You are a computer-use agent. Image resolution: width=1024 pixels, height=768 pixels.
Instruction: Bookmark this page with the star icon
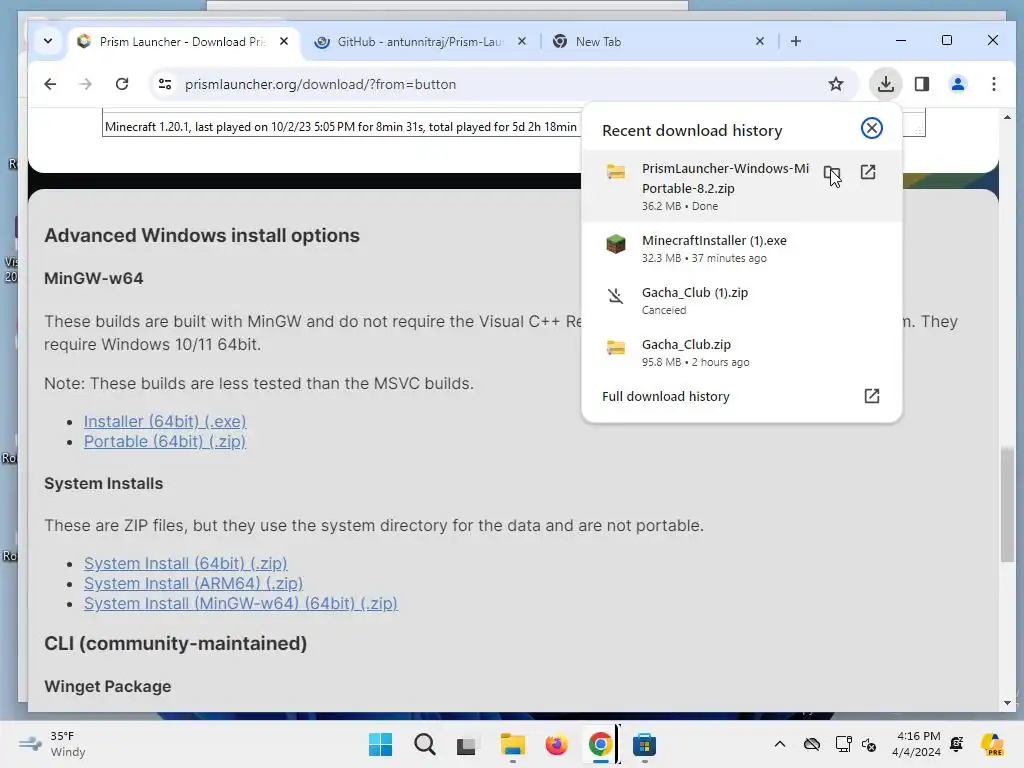835,84
